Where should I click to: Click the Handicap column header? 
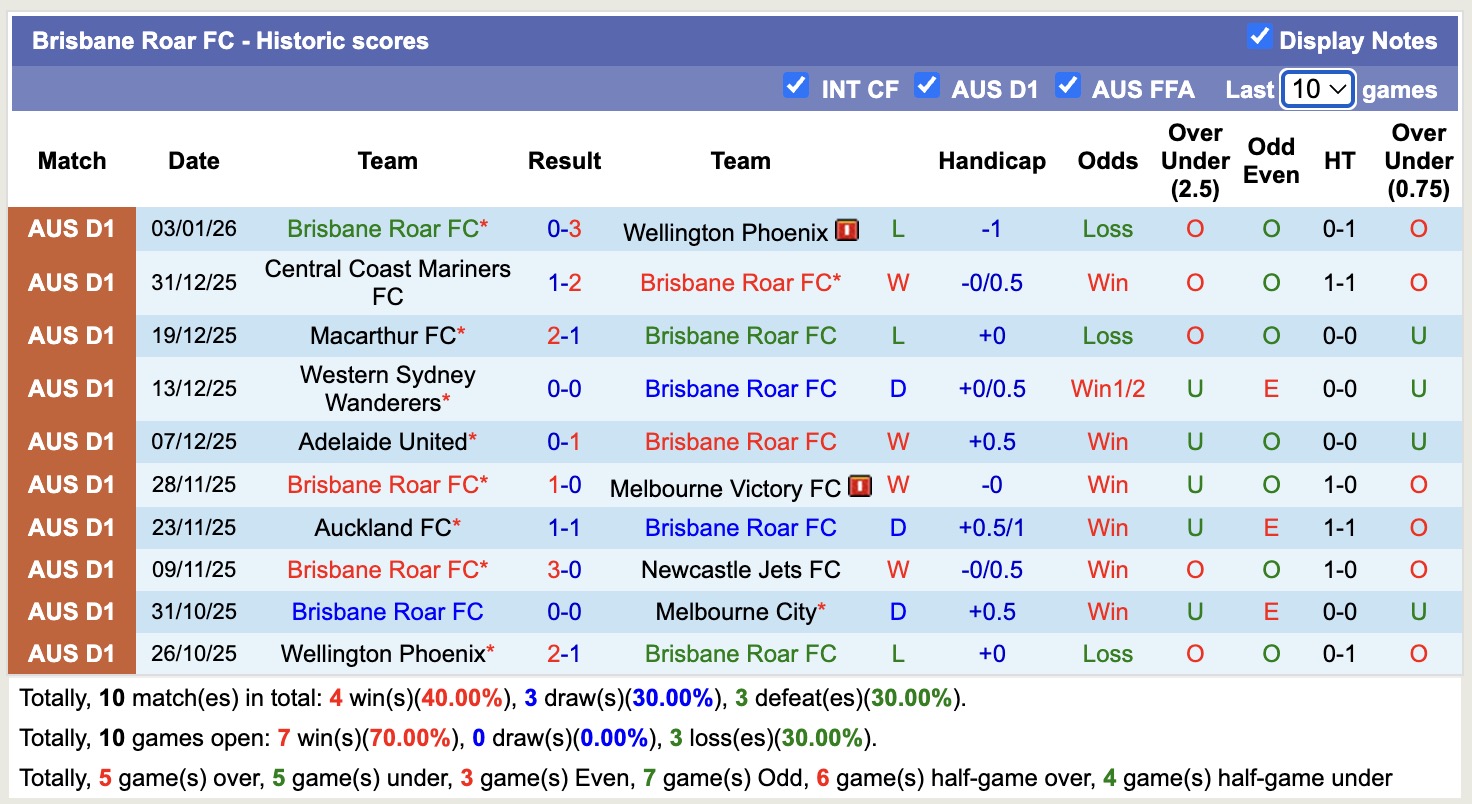[x=991, y=160]
